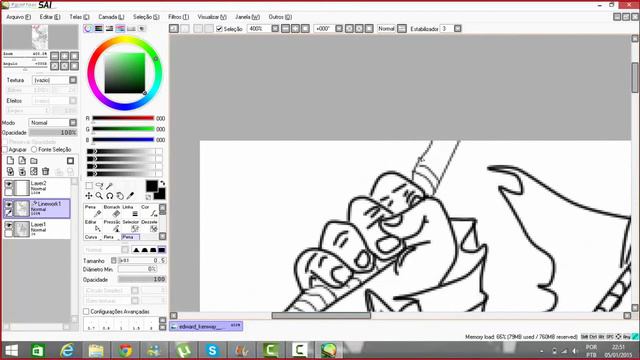Select the lasso selection tool

[x=99, y=186]
